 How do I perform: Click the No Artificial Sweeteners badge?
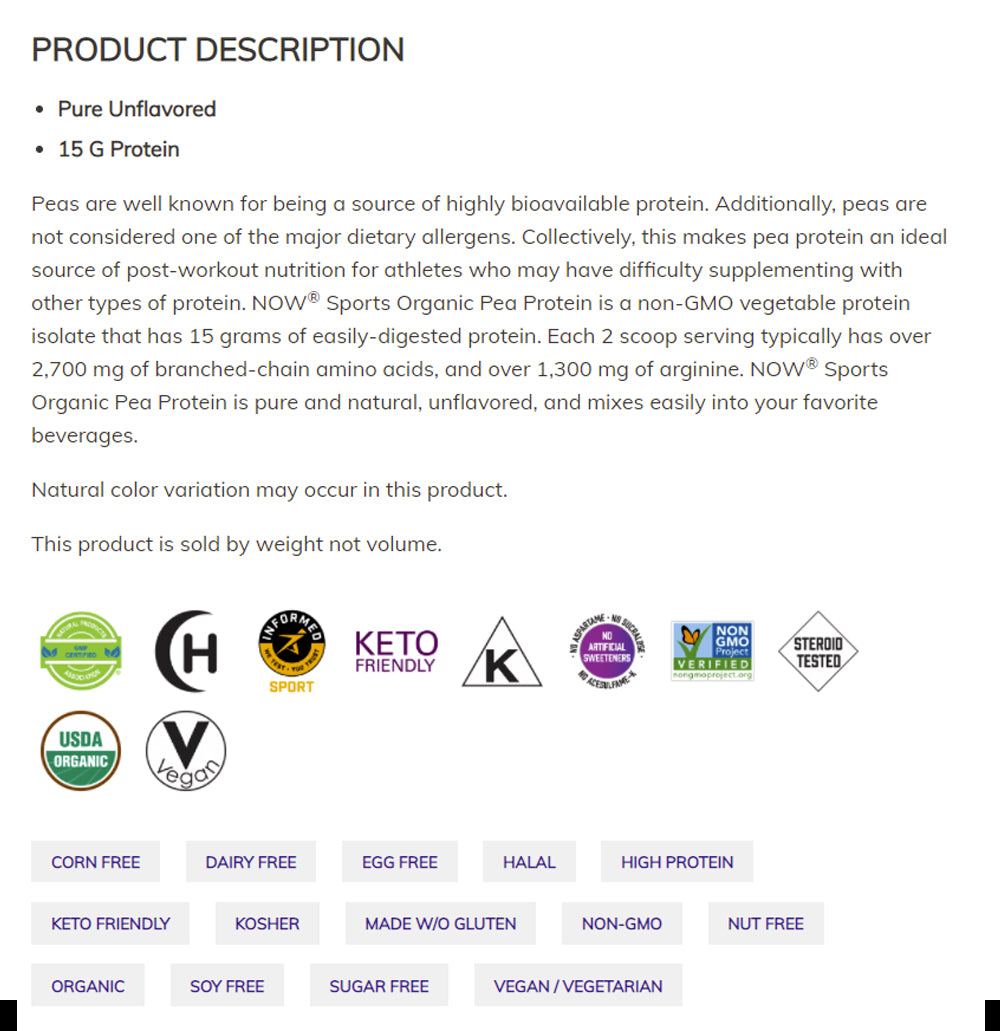(606, 651)
